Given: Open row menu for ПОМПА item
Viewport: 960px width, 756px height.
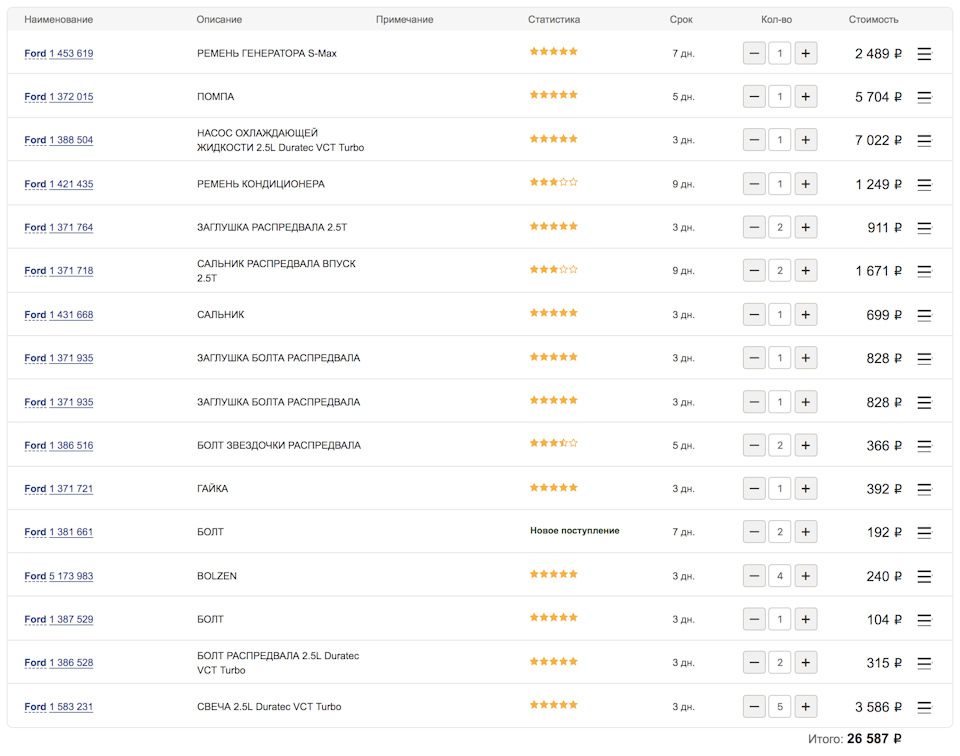Looking at the screenshot, I should (x=924, y=97).
